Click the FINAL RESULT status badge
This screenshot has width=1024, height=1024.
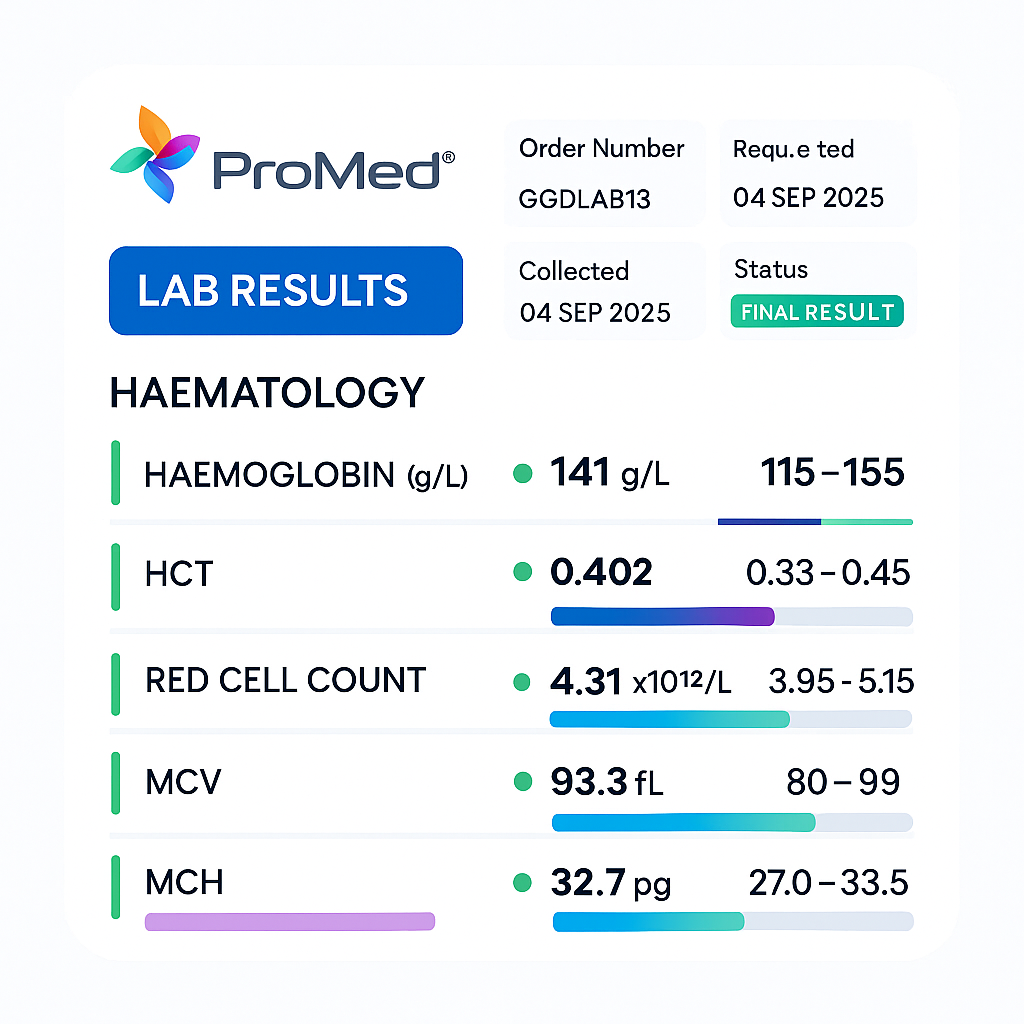pos(817,312)
